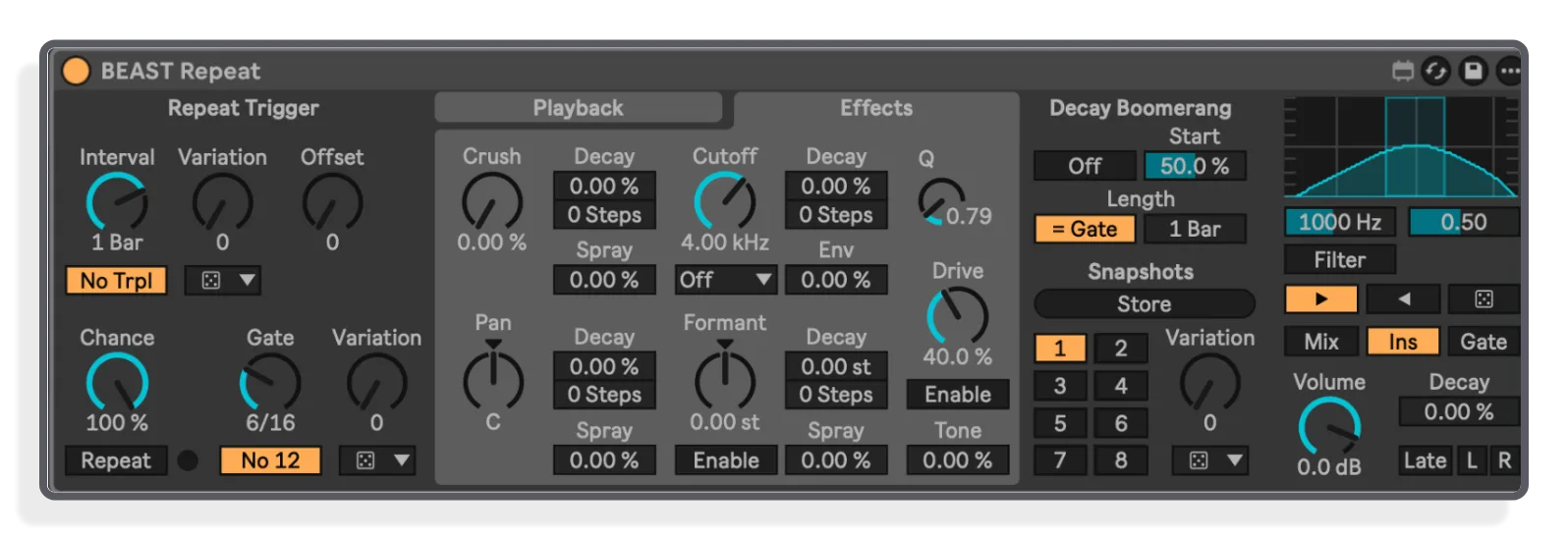Click the save preset floppy disk icon

point(1473,71)
